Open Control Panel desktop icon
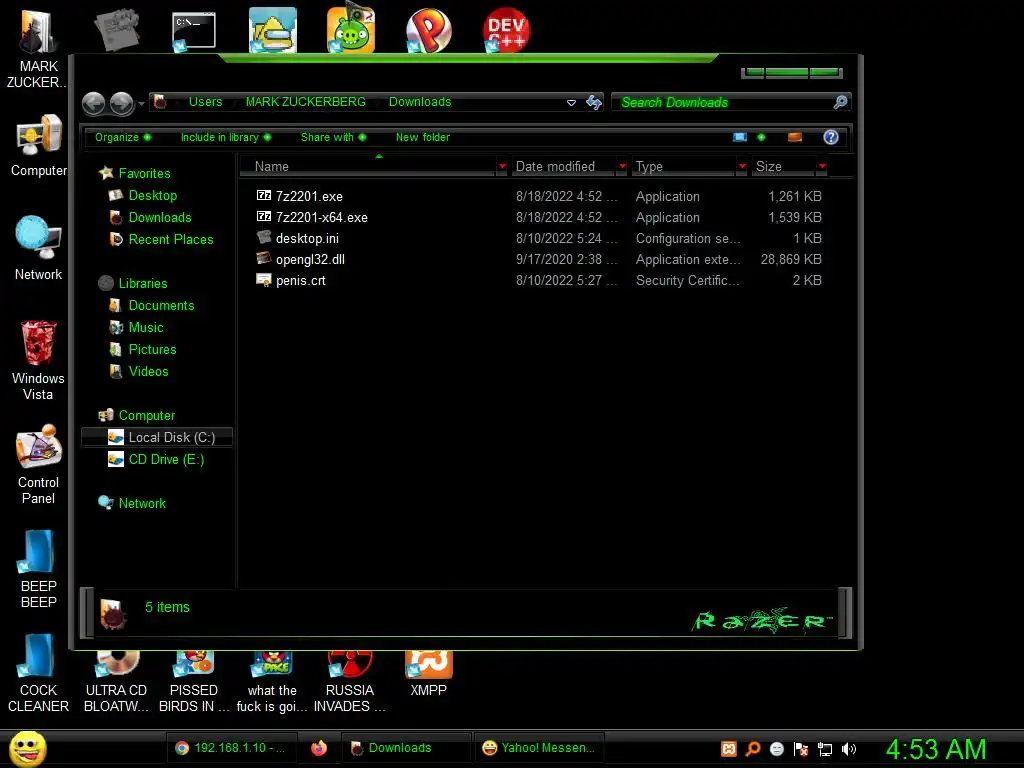This screenshot has width=1024, height=768. 39,464
